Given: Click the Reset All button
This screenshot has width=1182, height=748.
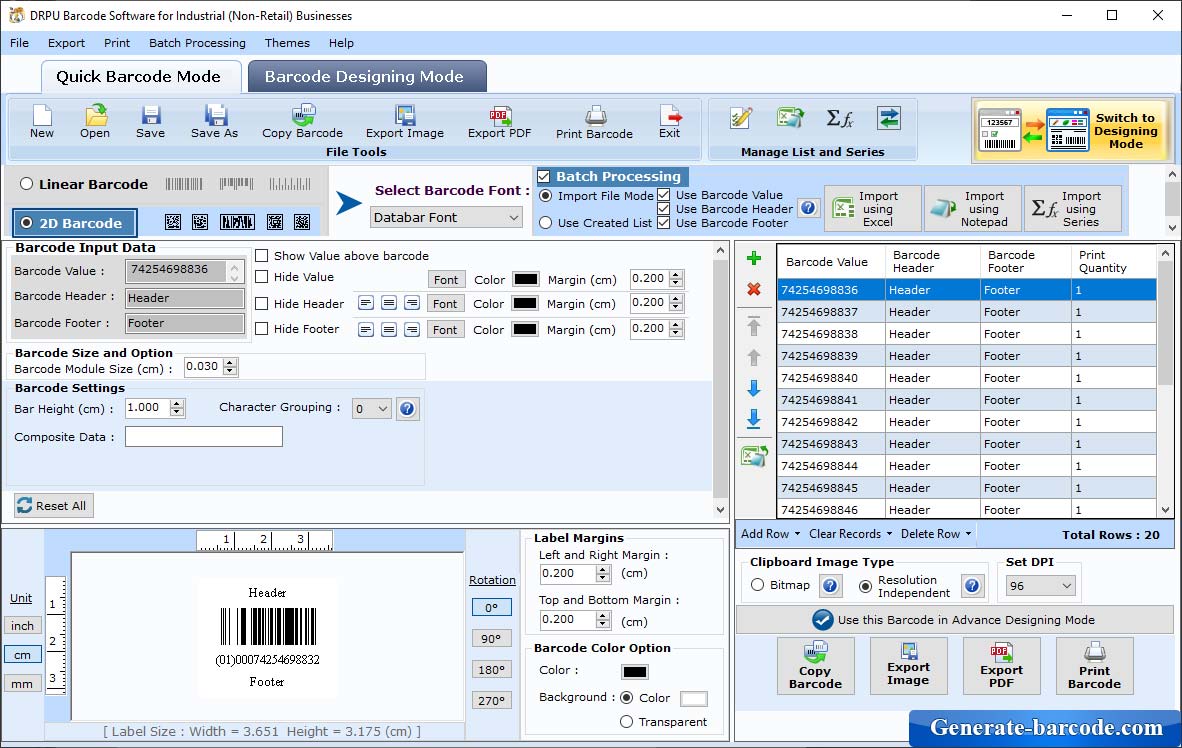Looking at the screenshot, I should coord(54,505).
